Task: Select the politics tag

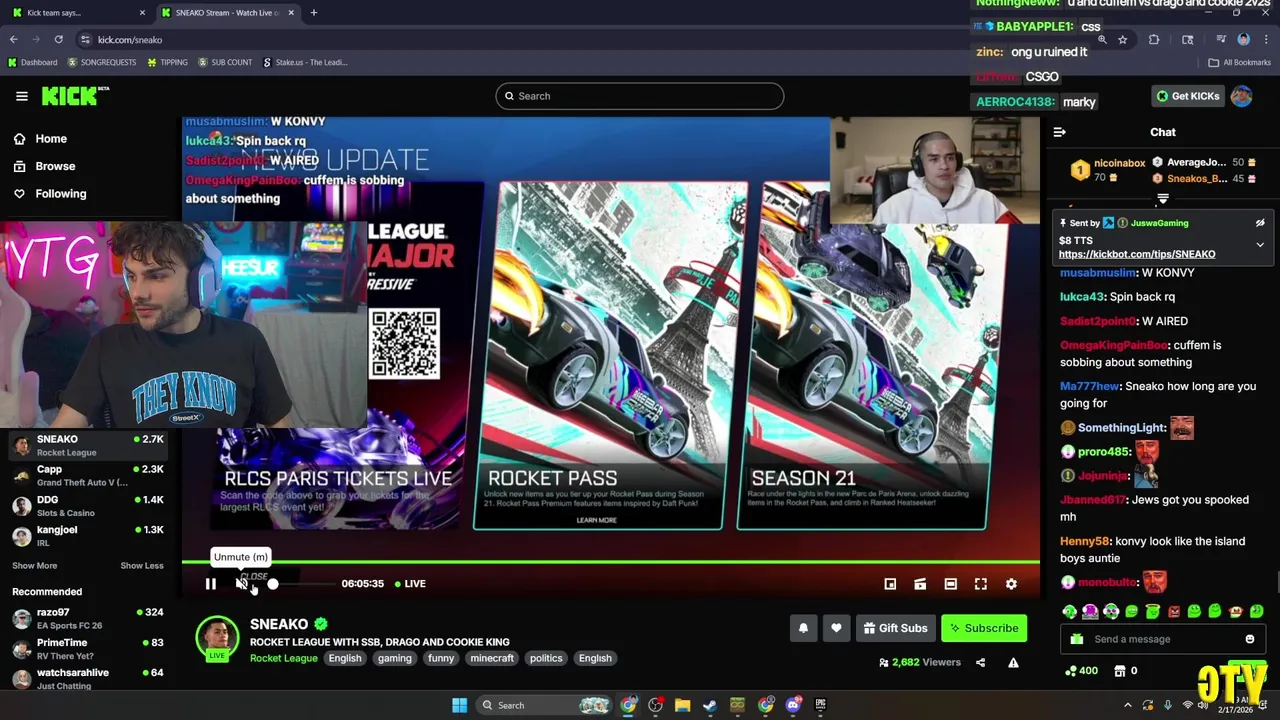Action: [x=546, y=658]
